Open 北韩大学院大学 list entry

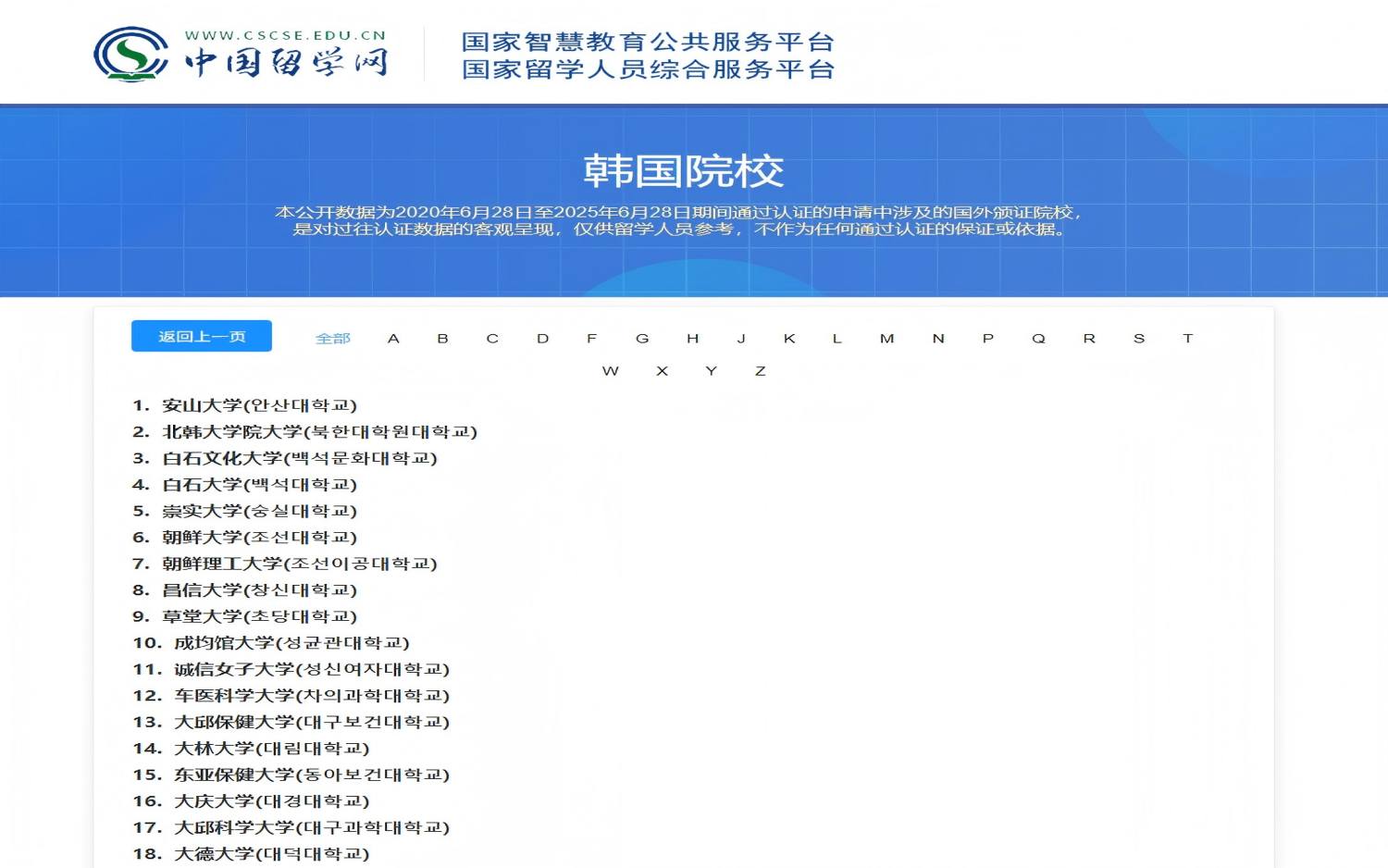point(319,432)
